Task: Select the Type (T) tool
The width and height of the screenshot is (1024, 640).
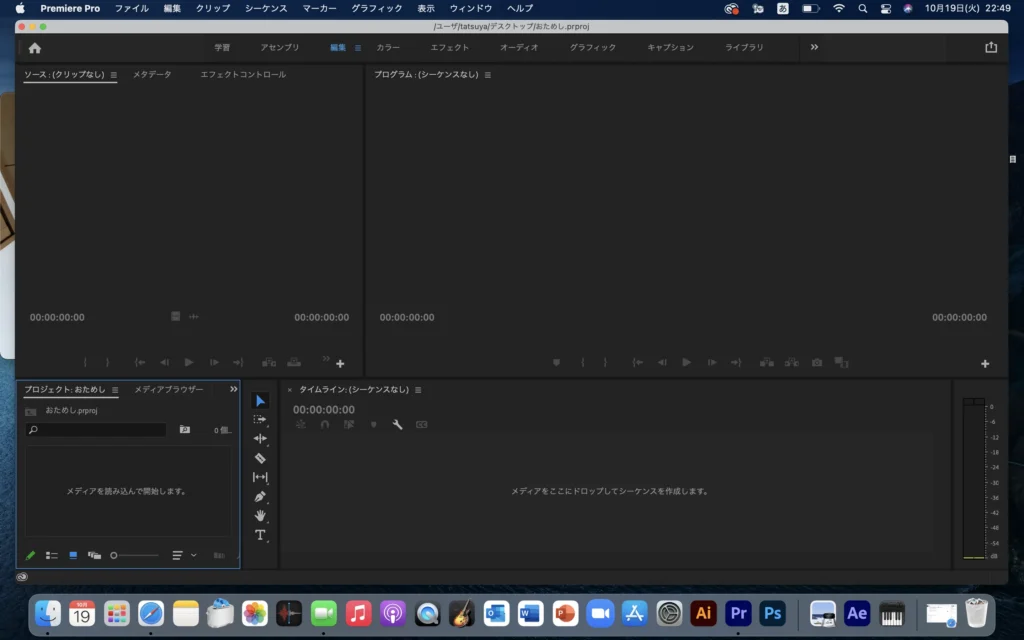Action: [x=260, y=535]
